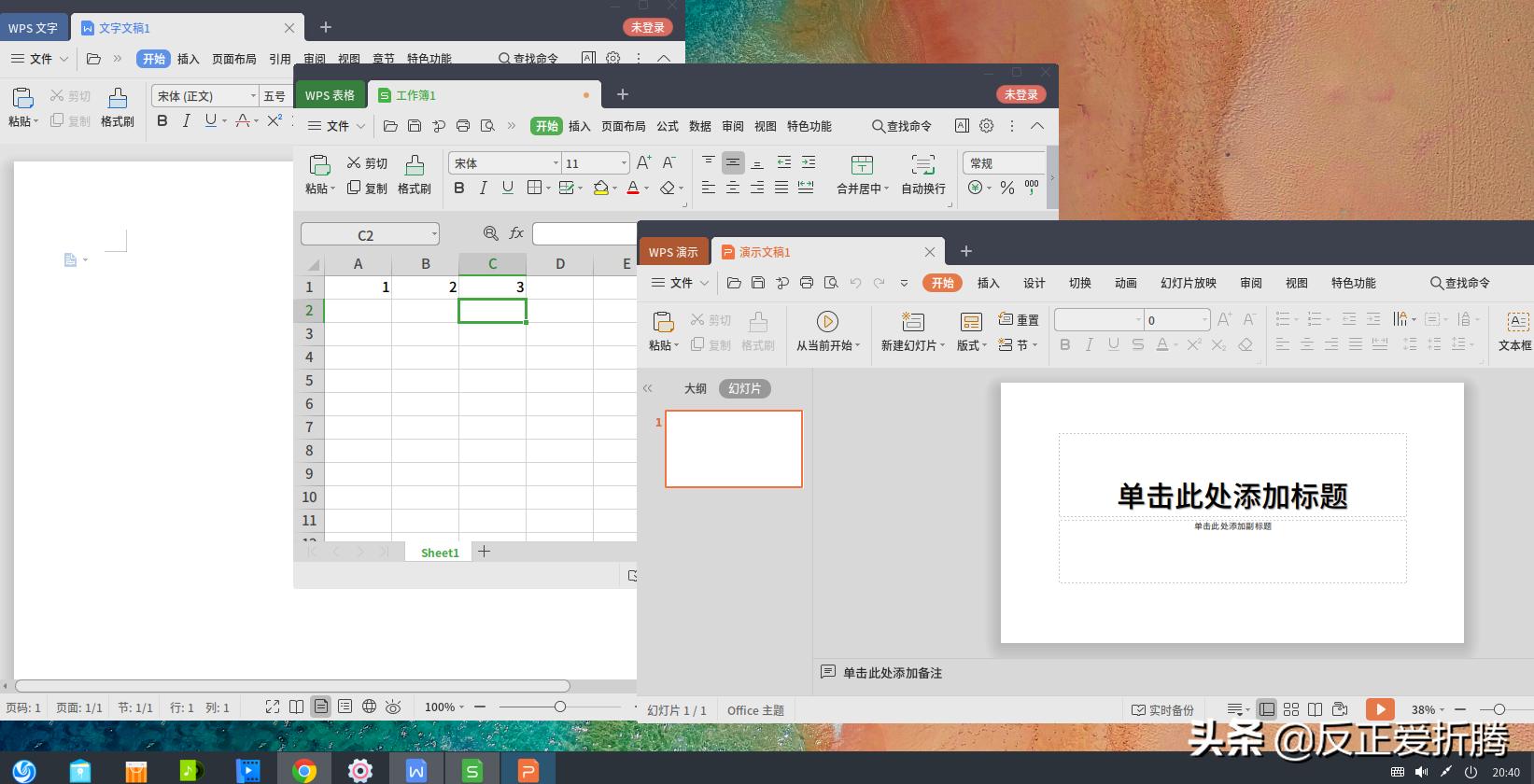Toggle Italic in WPS Writer ribbon
Viewport: 1534px width, 784px height.
pyautogui.click(x=186, y=120)
